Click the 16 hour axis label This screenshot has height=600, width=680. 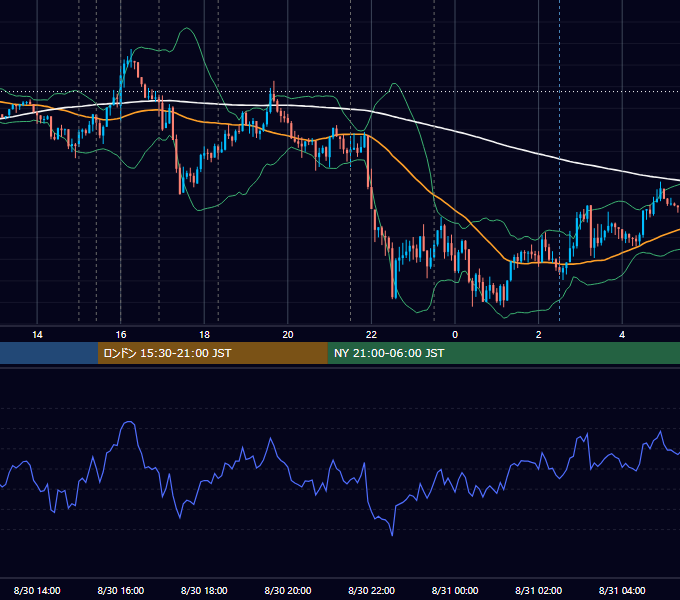(x=121, y=335)
